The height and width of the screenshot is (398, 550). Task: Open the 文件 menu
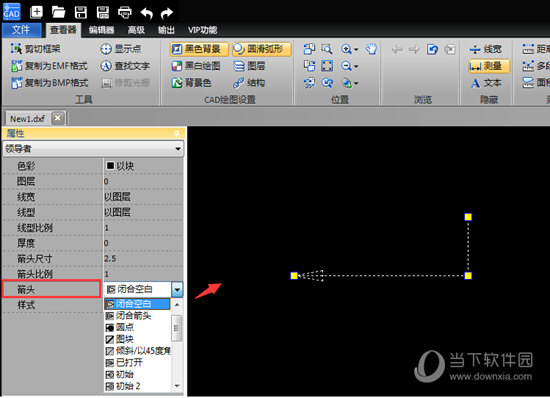point(21,30)
